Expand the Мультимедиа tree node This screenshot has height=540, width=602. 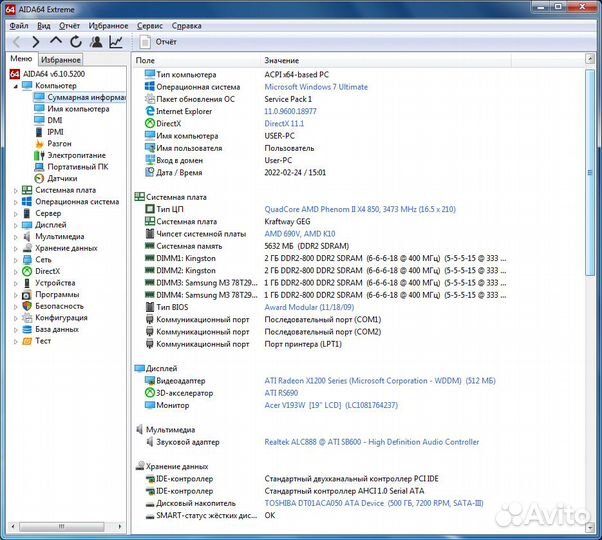tap(16, 237)
